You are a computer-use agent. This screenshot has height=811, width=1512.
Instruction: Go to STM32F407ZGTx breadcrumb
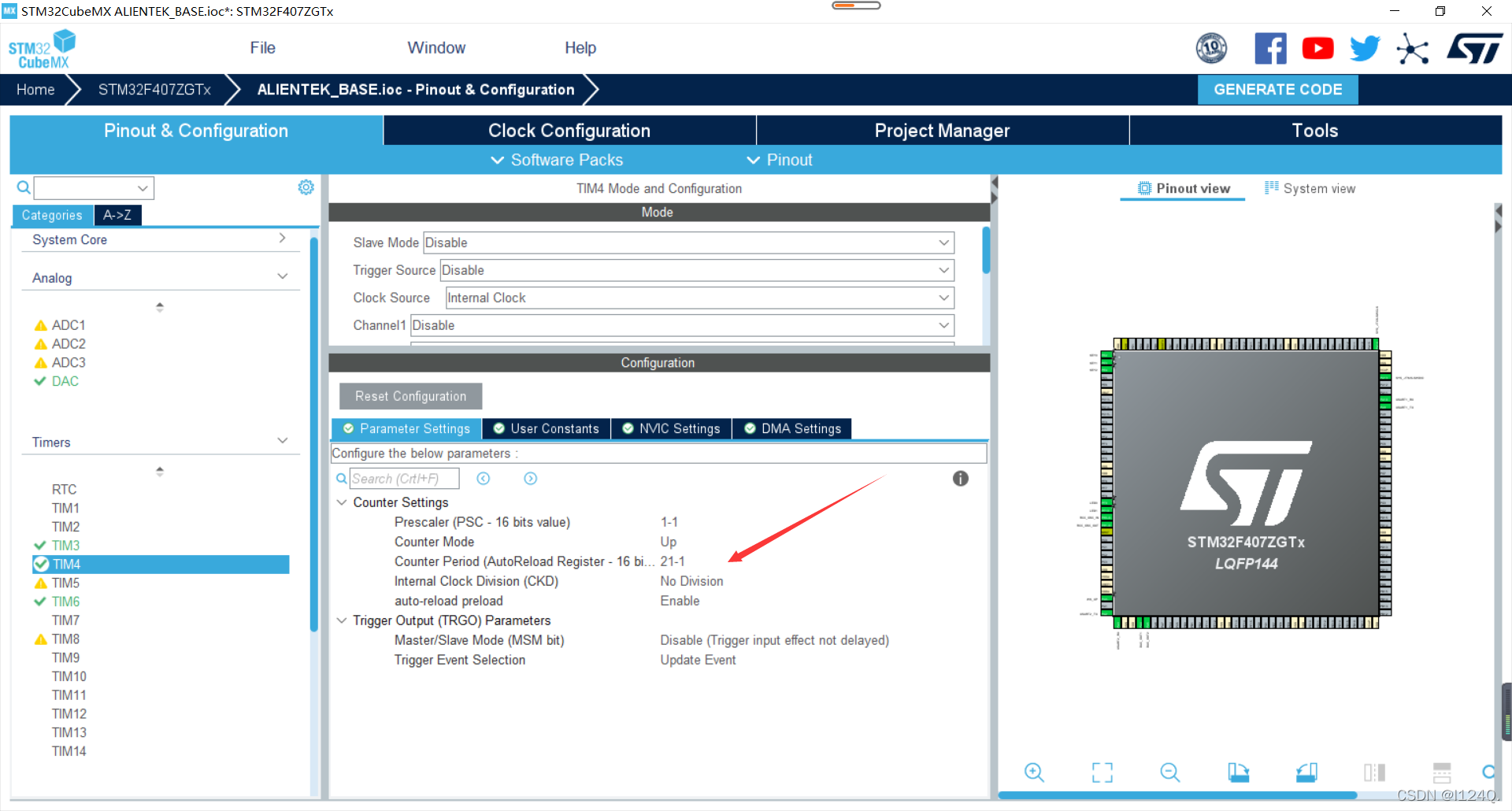pyautogui.click(x=154, y=90)
